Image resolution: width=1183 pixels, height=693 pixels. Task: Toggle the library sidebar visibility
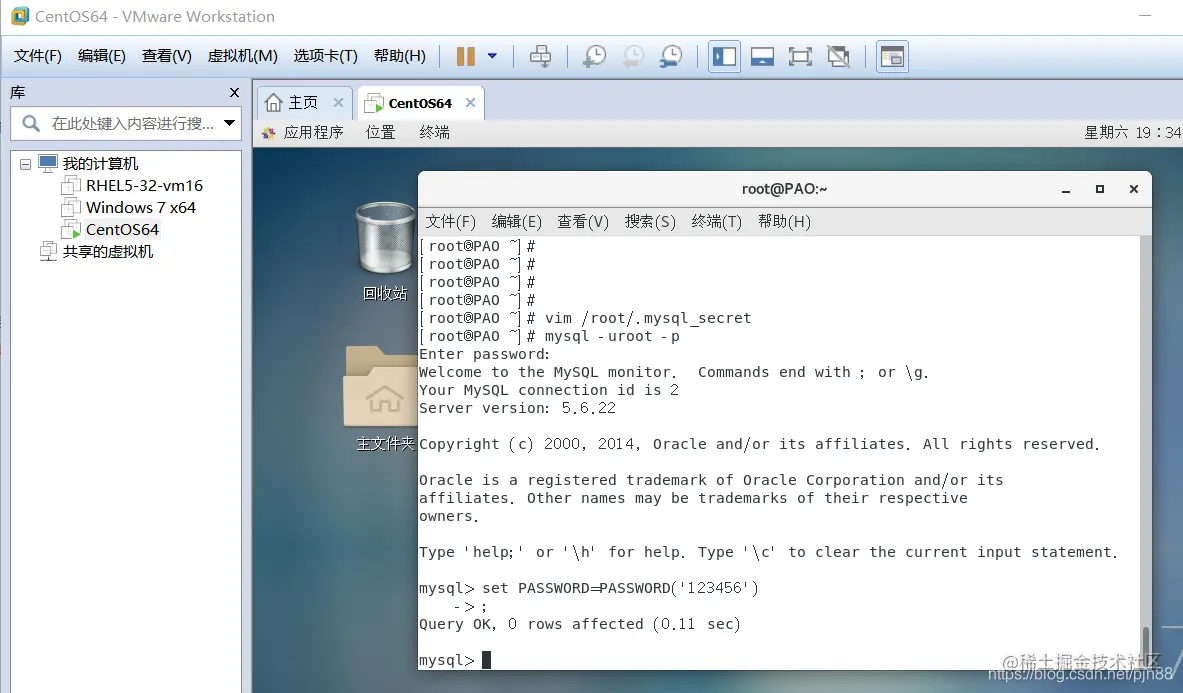point(724,56)
